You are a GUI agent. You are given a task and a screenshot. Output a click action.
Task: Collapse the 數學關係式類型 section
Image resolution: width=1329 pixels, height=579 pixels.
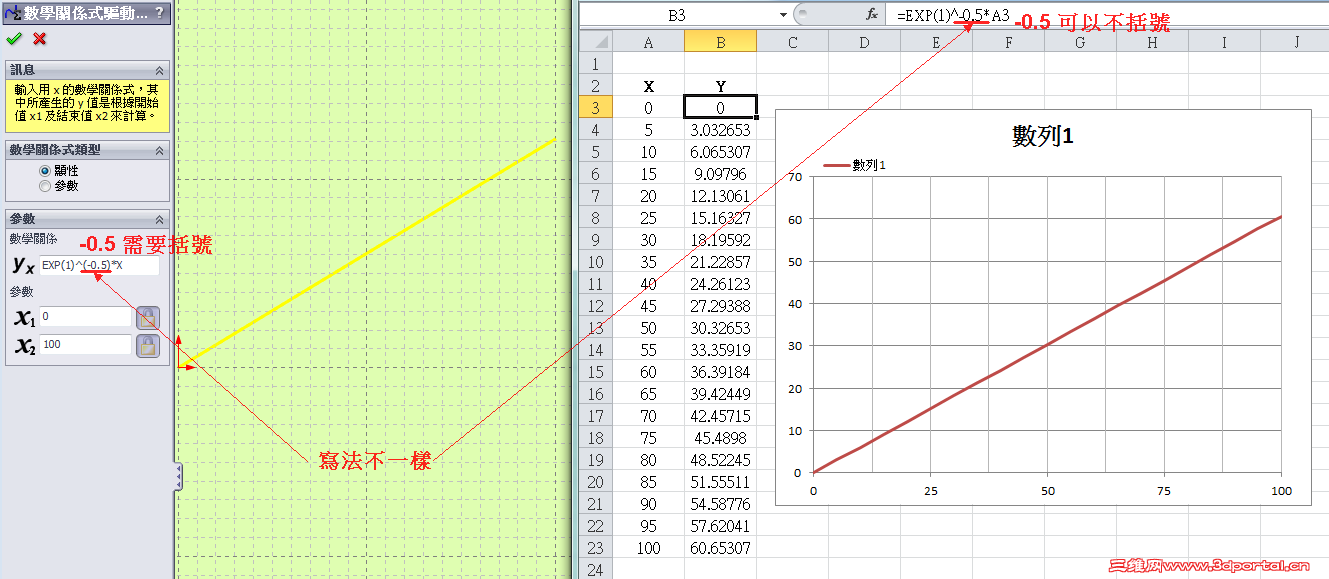pyautogui.click(x=159, y=150)
